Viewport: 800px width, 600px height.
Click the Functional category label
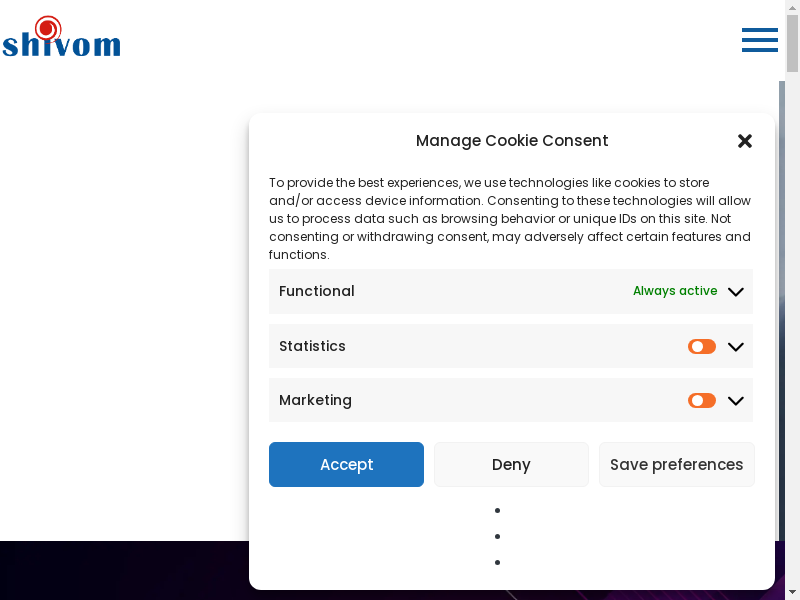pos(317,291)
